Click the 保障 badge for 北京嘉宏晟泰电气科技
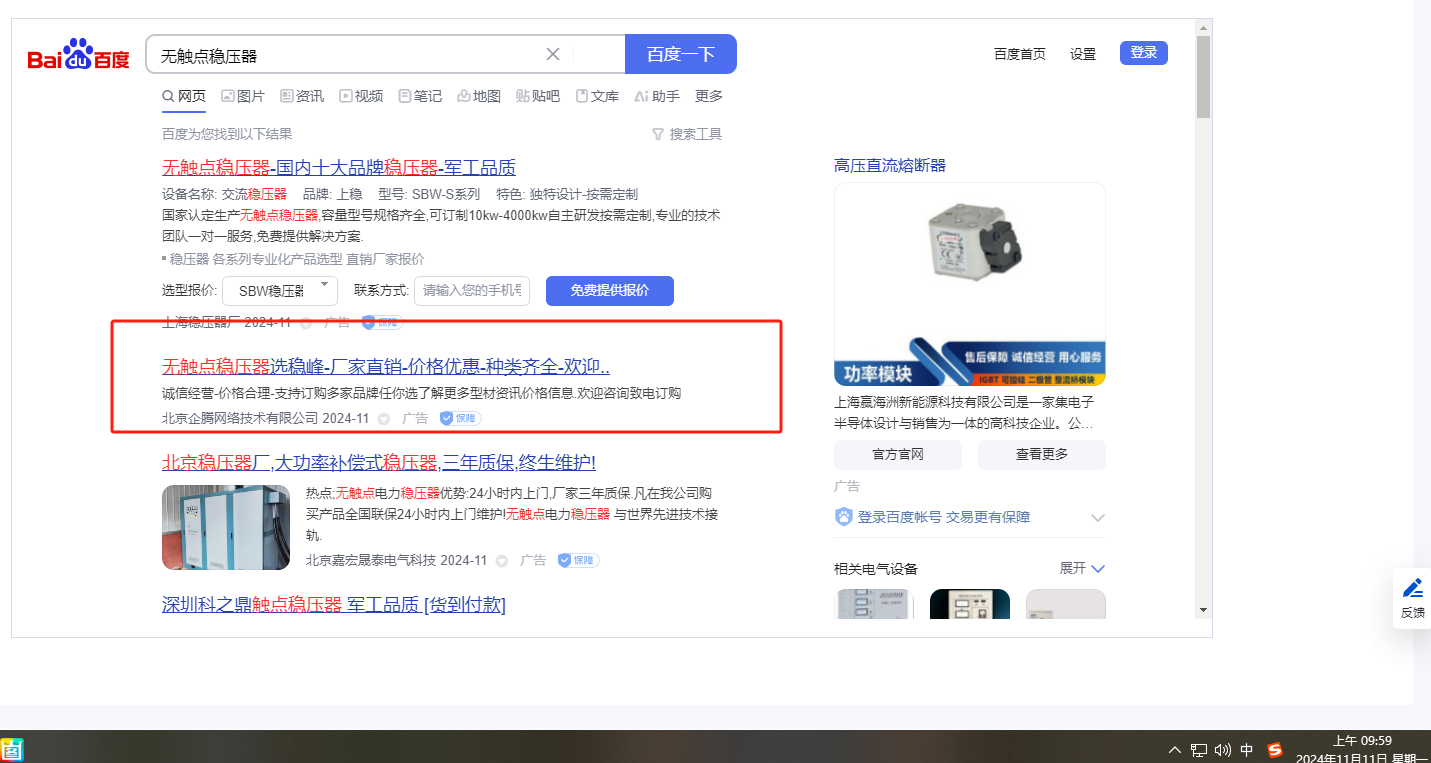 click(578, 560)
